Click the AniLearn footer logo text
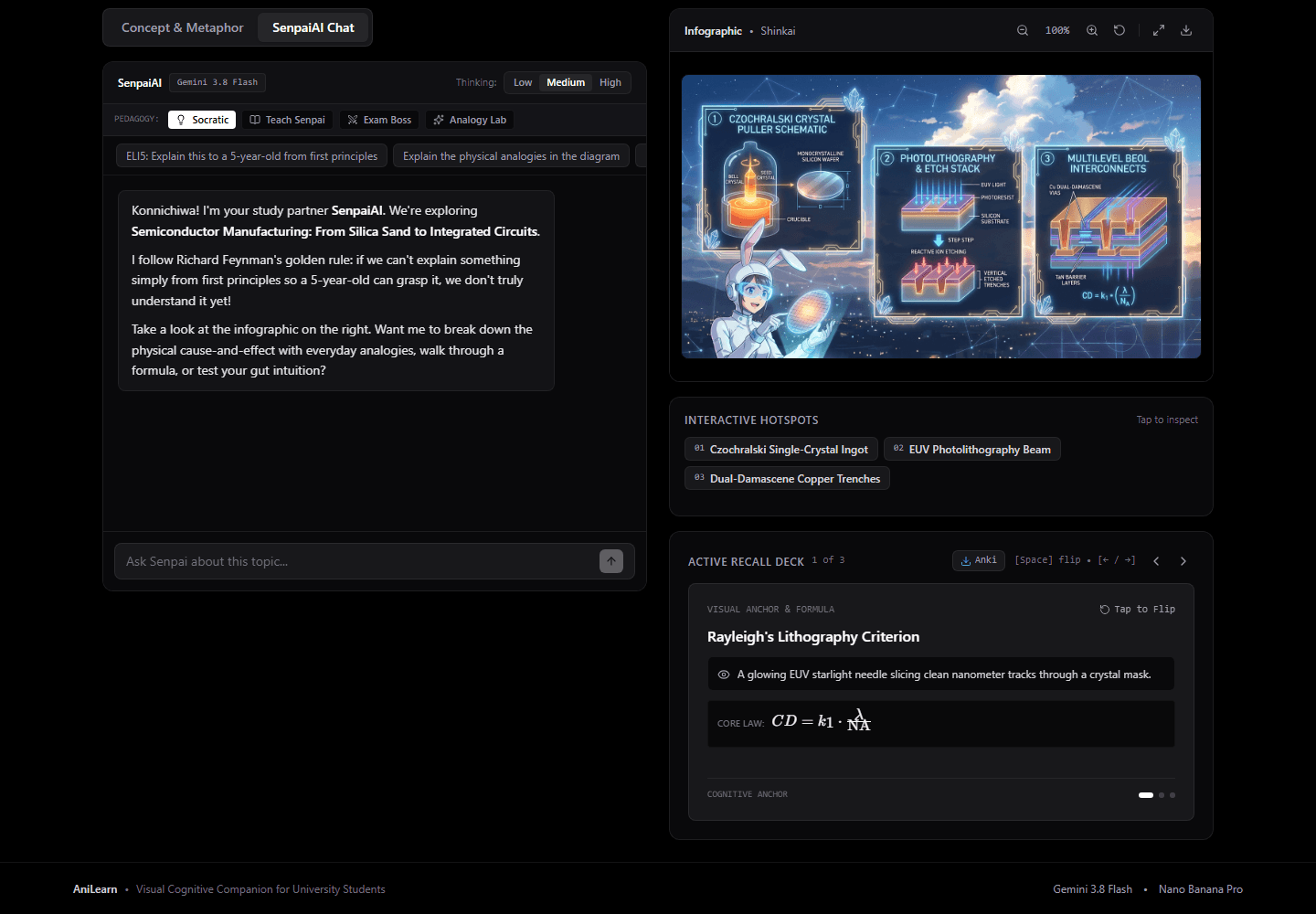Screen dimensions: 1316x914 point(95,889)
